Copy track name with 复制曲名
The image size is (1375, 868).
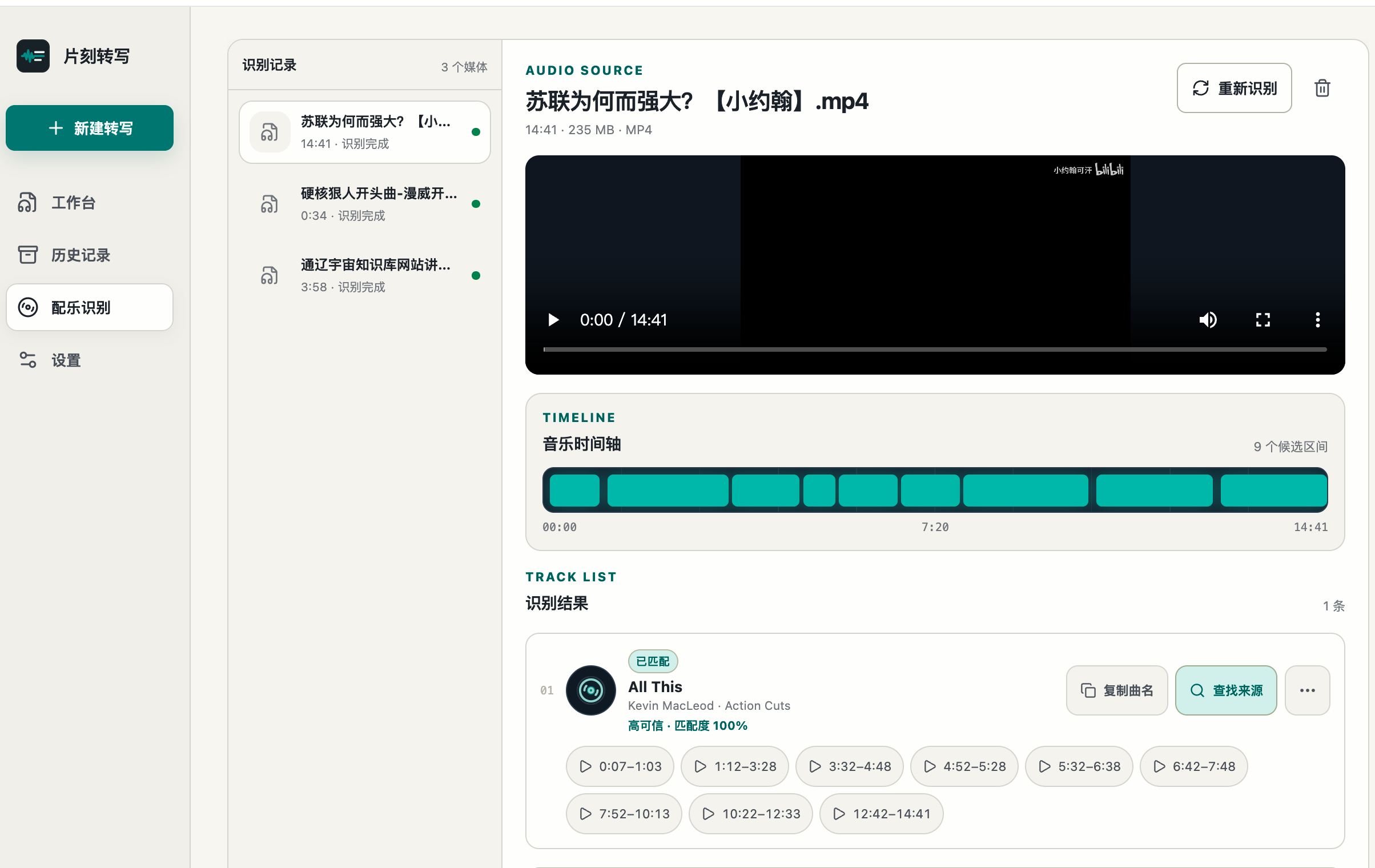1117,690
